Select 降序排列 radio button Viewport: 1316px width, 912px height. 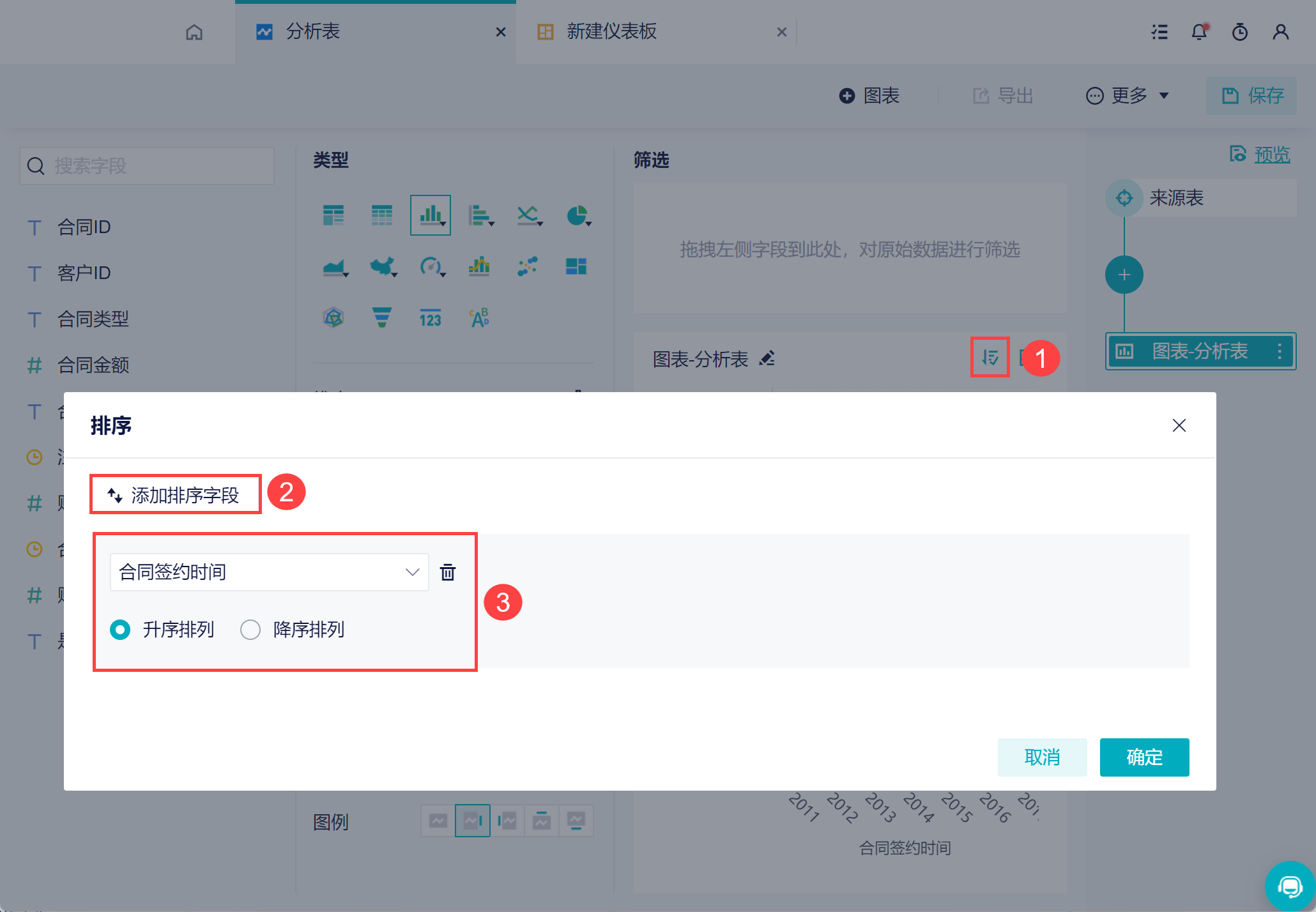click(250, 630)
